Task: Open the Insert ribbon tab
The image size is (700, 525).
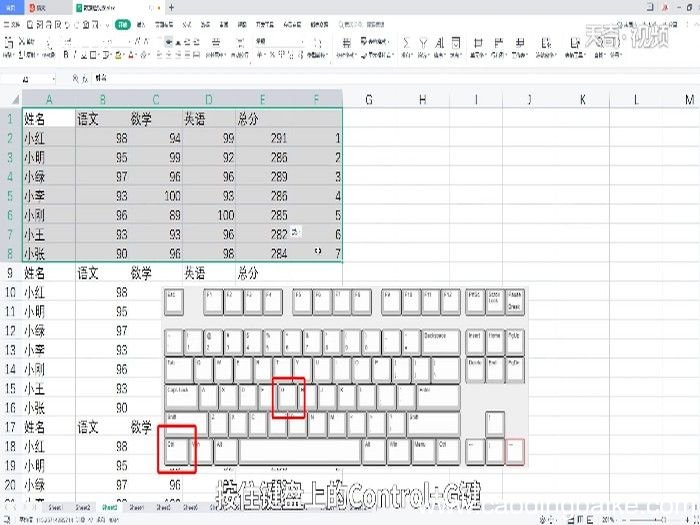Action: pos(141,25)
